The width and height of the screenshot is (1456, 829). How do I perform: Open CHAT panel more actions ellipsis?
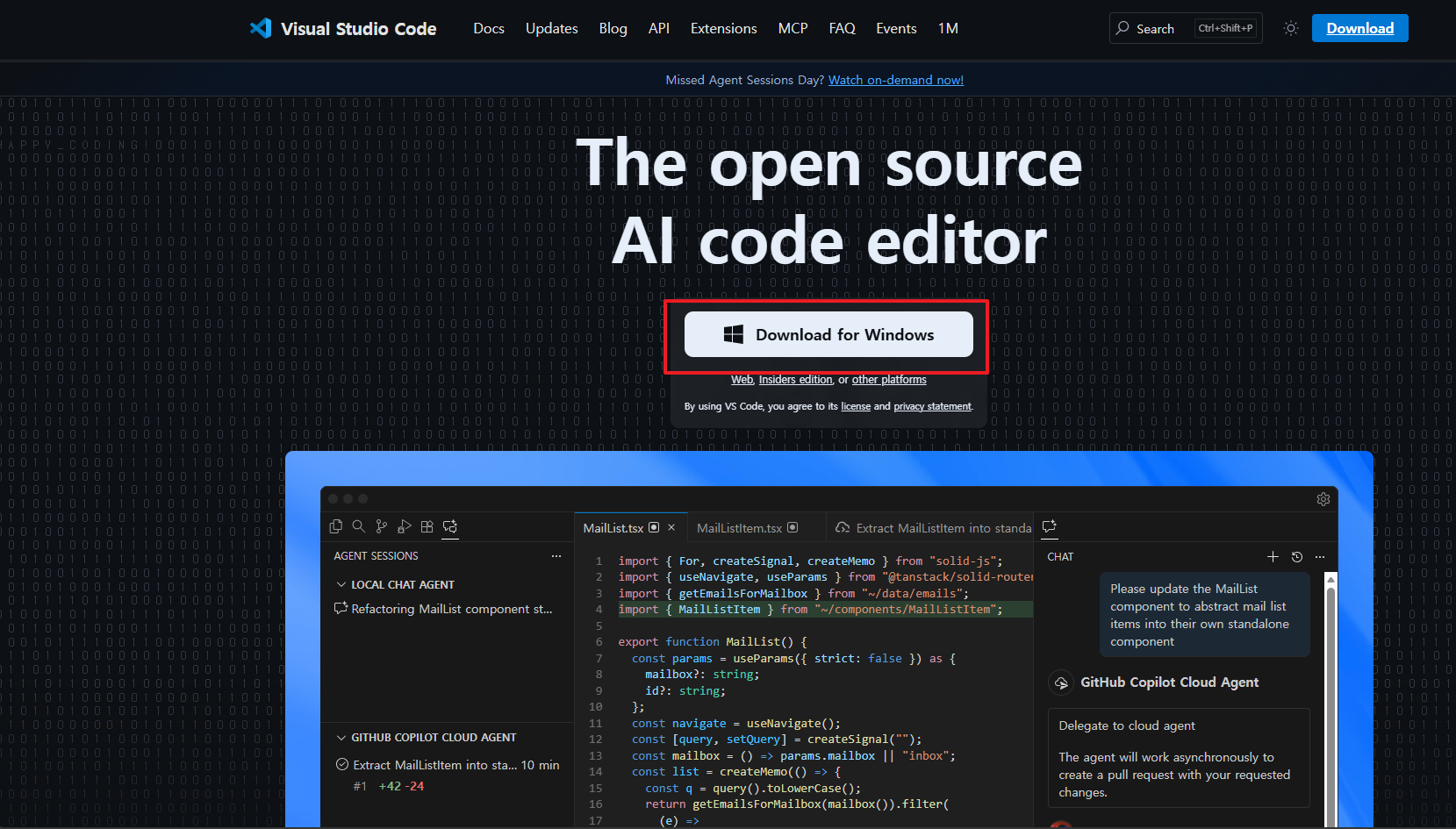[1320, 557]
